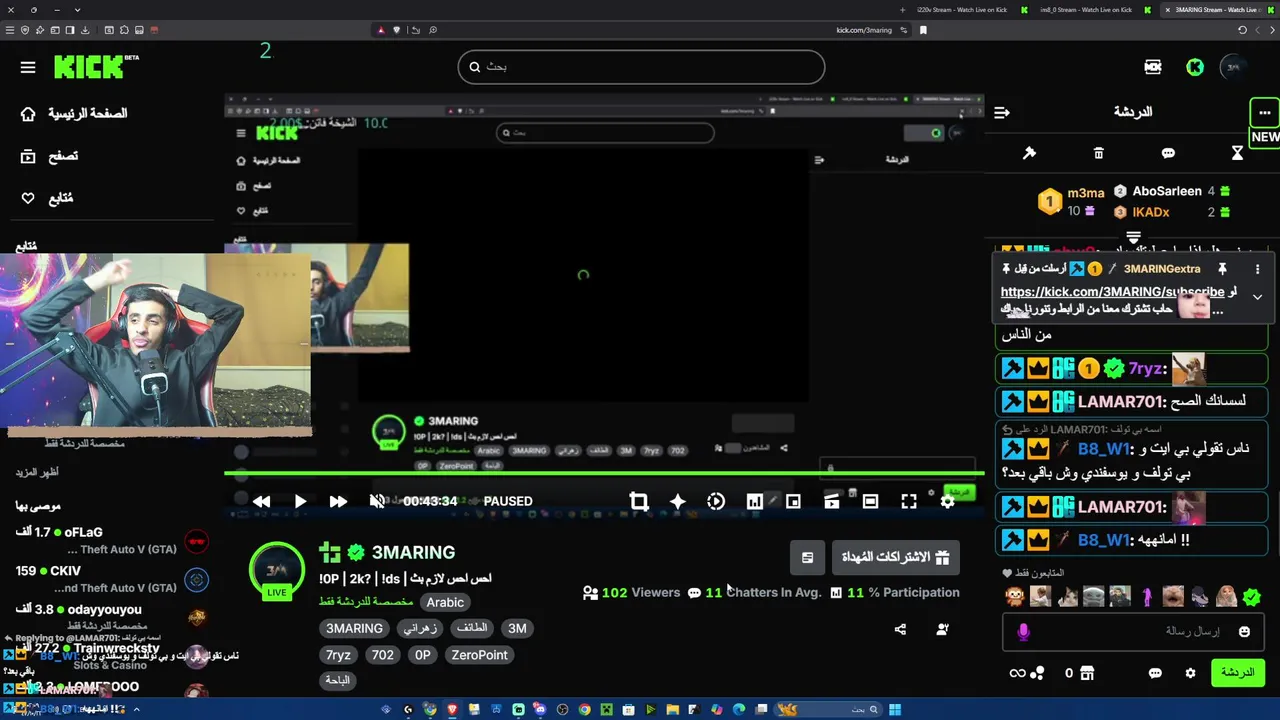Insert the monkey quick emote
The image size is (1280, 720).
coord(1015,597)
